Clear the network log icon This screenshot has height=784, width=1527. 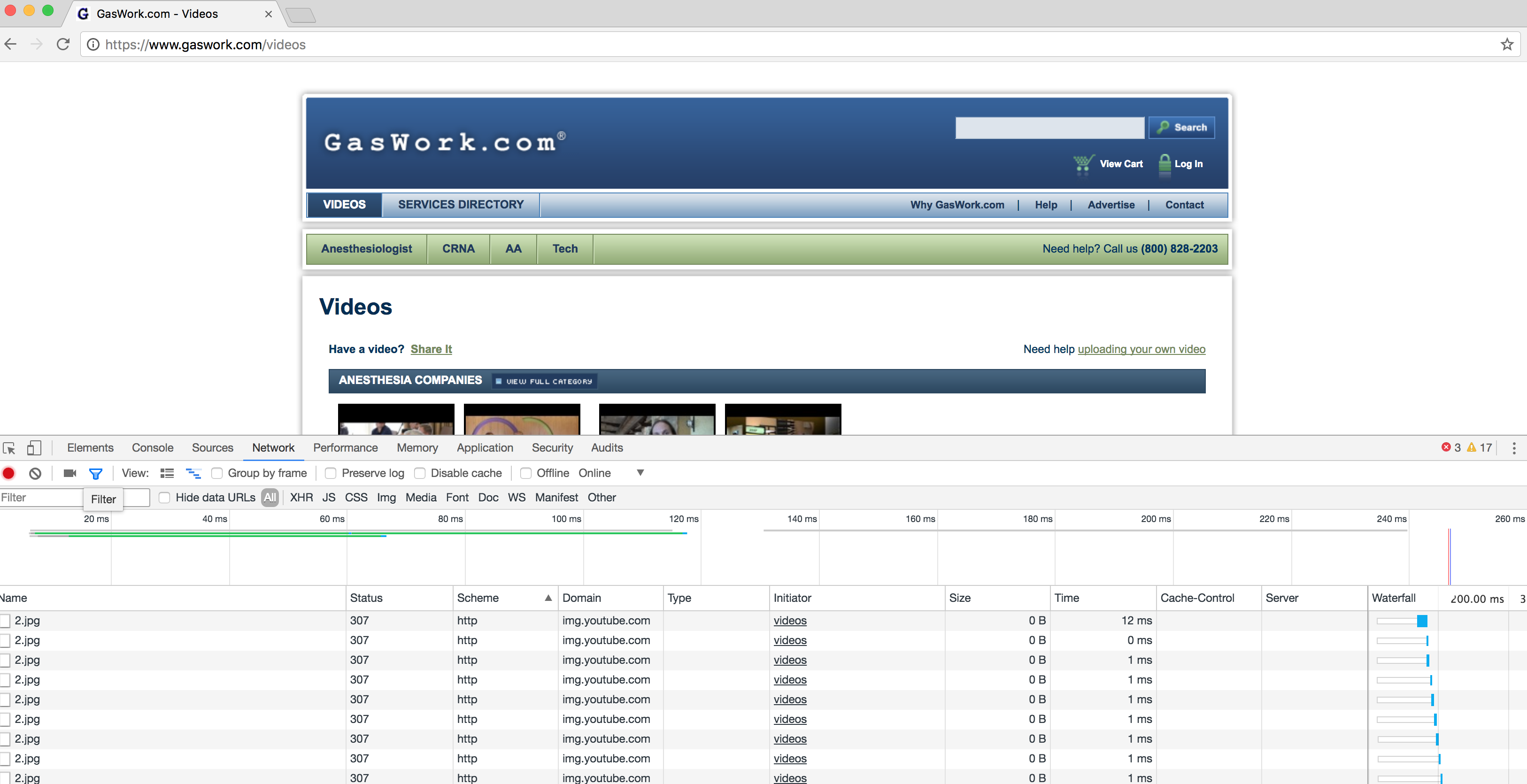pos(35,474)
